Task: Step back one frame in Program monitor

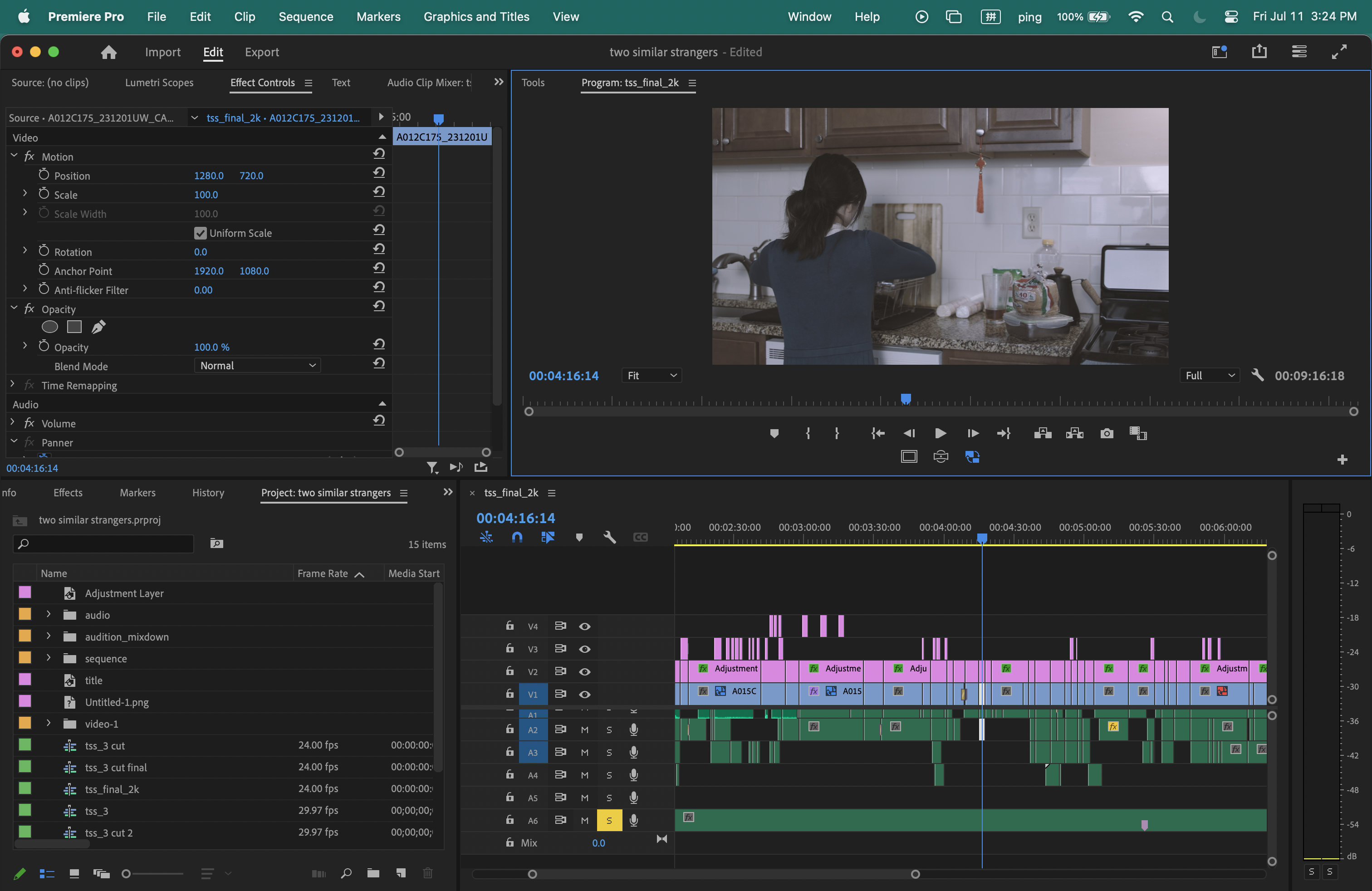Action: tap(909, 433)
